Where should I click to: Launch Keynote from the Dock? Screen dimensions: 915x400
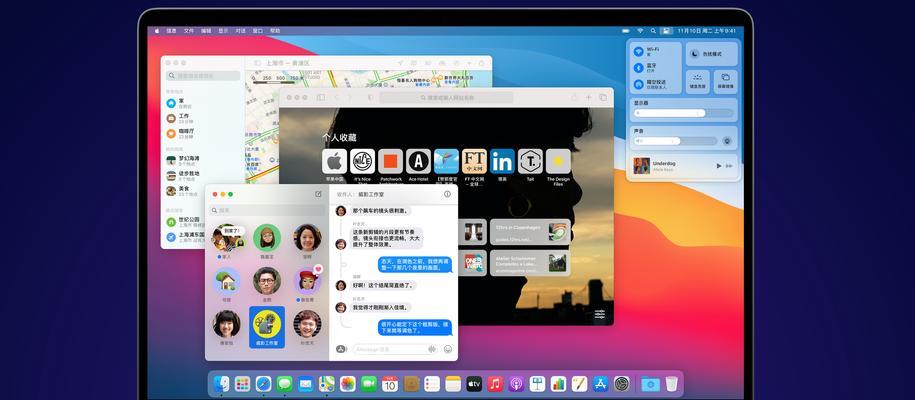tap(537, 384)
